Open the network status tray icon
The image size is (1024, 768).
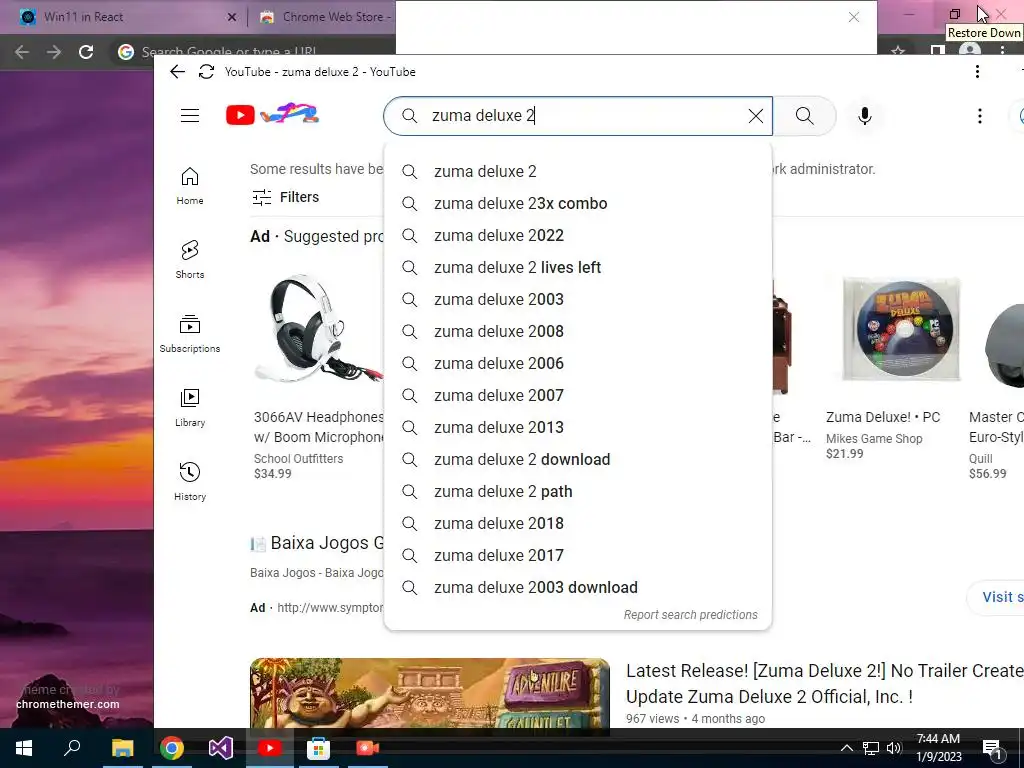pos(871,748)
